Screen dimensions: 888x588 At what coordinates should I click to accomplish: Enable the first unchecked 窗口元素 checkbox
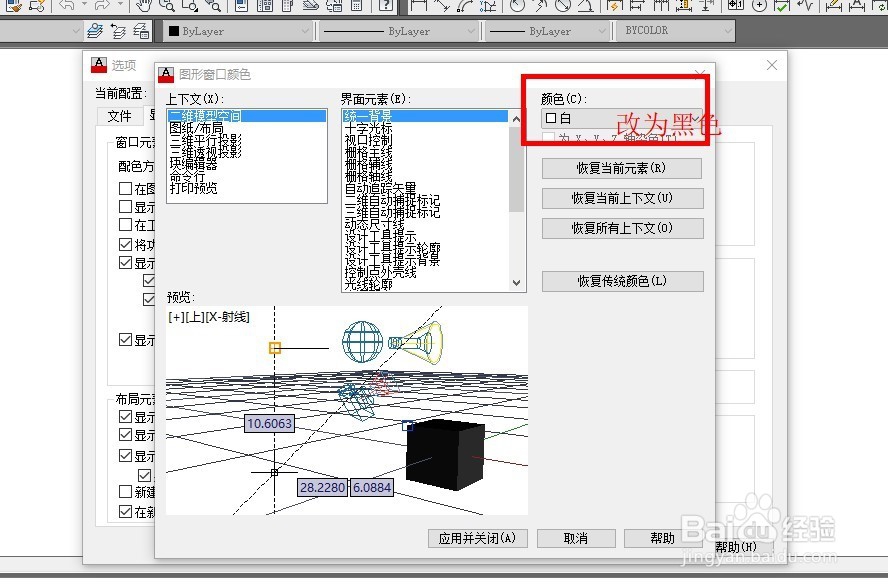pyautogui.click(x=125, y=188)
